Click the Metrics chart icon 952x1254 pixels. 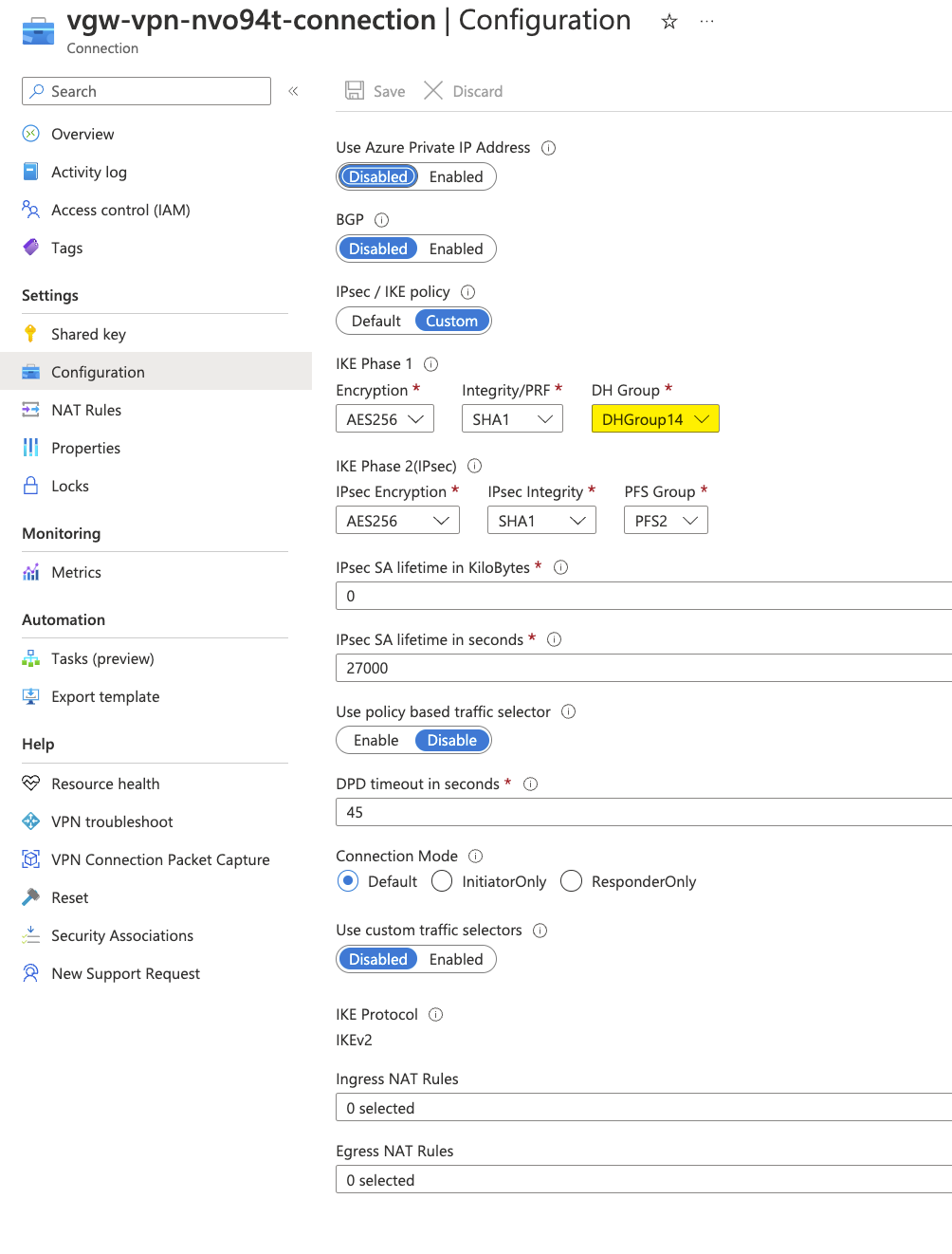click(x=31, y=572)
